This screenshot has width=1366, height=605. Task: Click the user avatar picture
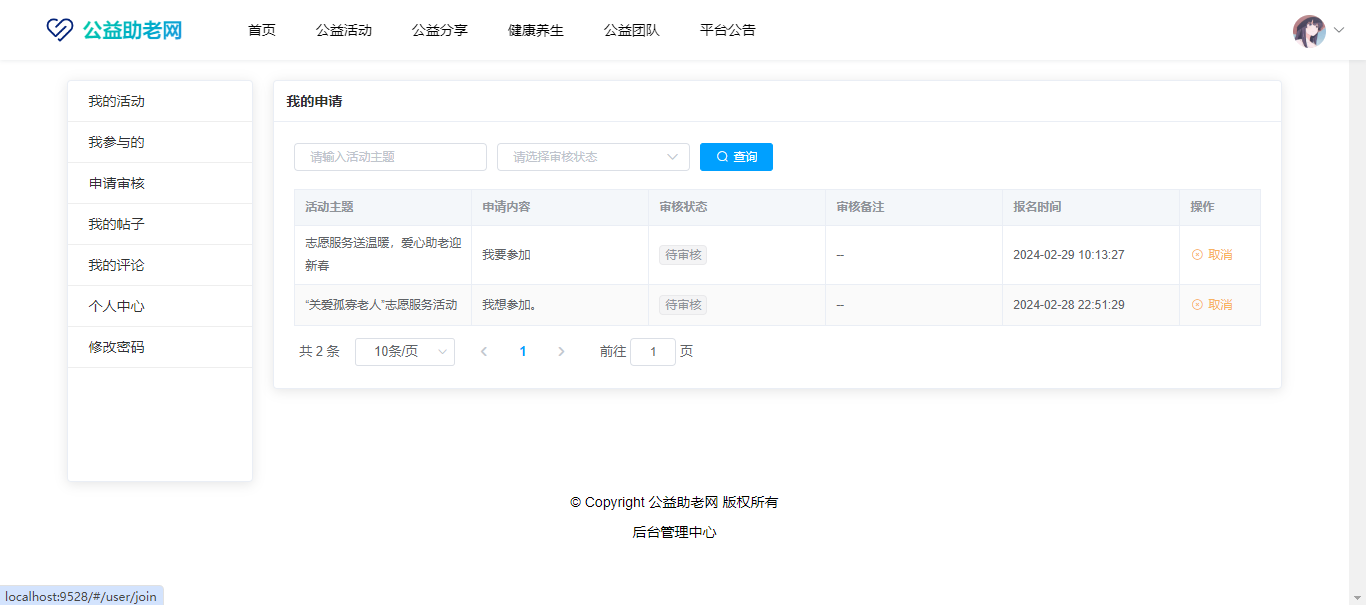tap(1309, 31)
